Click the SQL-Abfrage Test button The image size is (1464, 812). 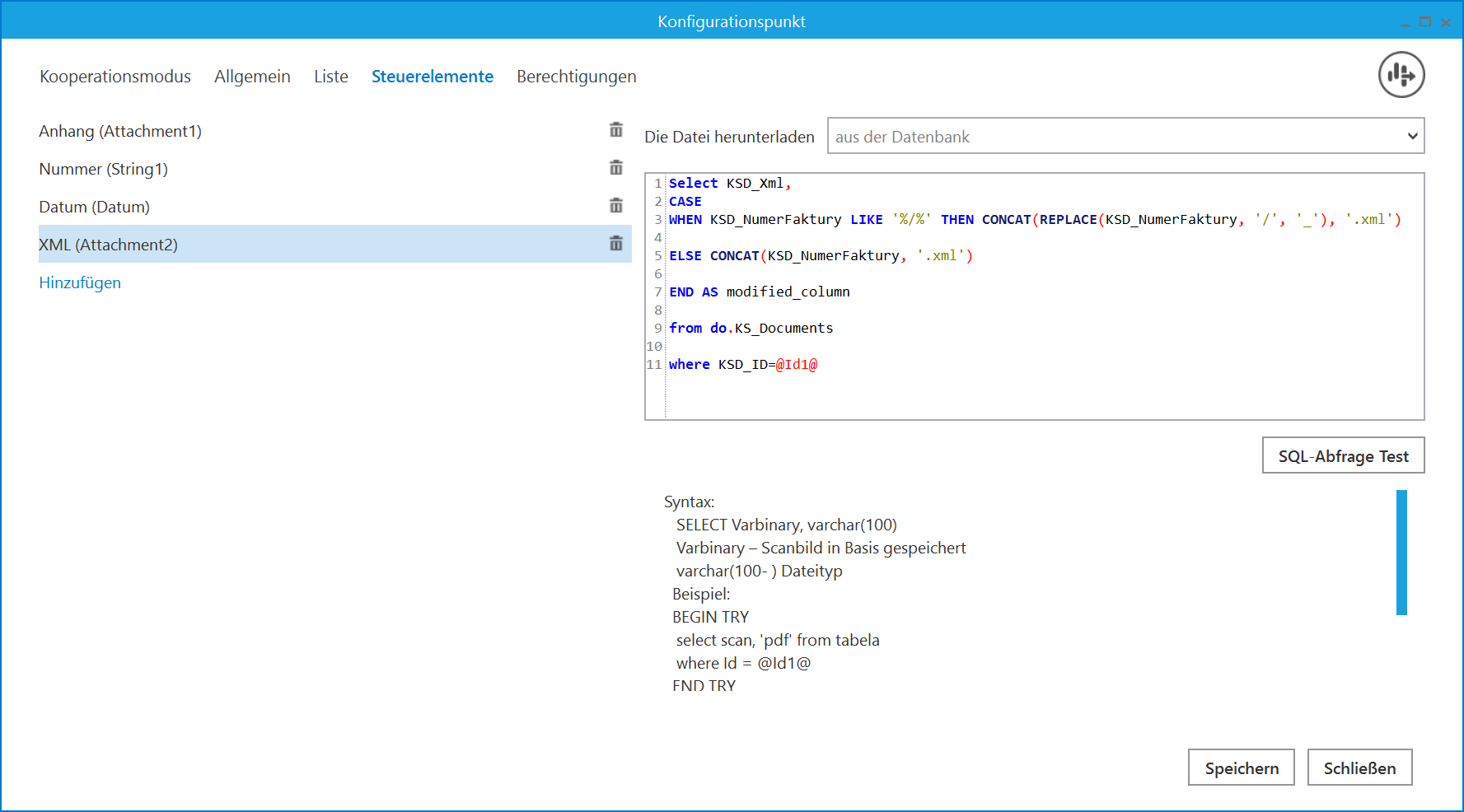click(1343, 455)
